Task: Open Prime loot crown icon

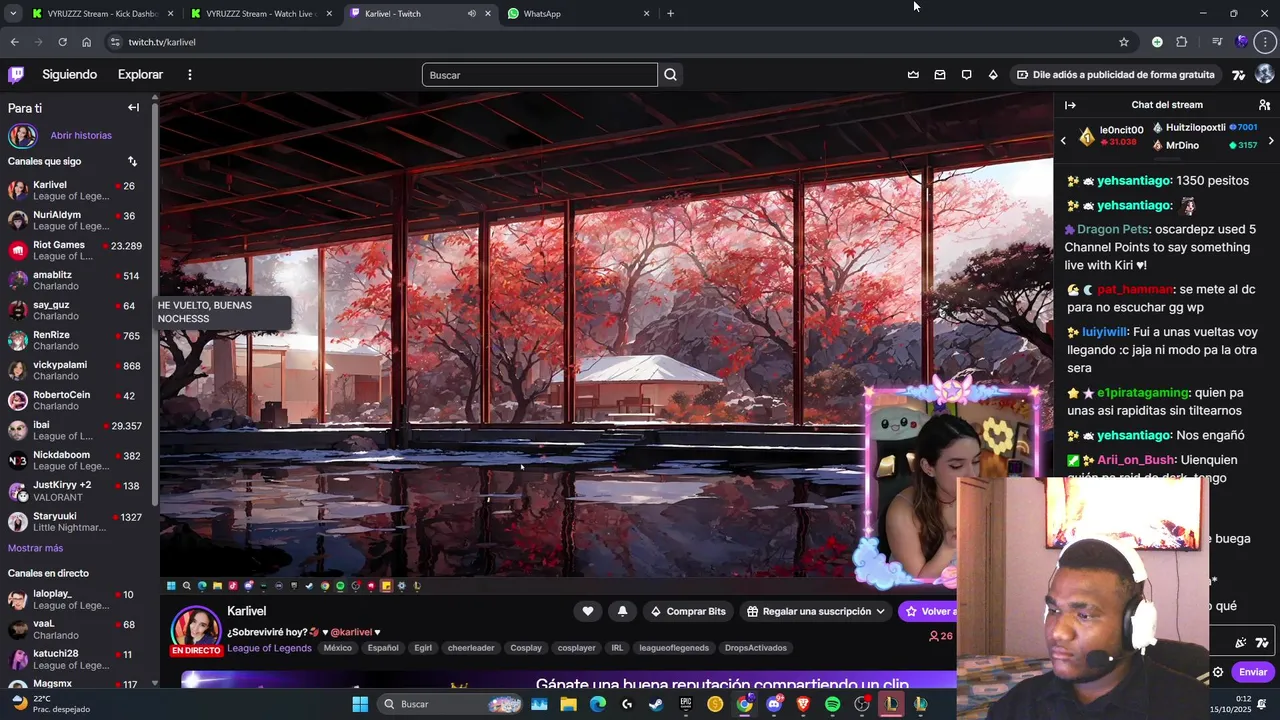Action: 913,75
